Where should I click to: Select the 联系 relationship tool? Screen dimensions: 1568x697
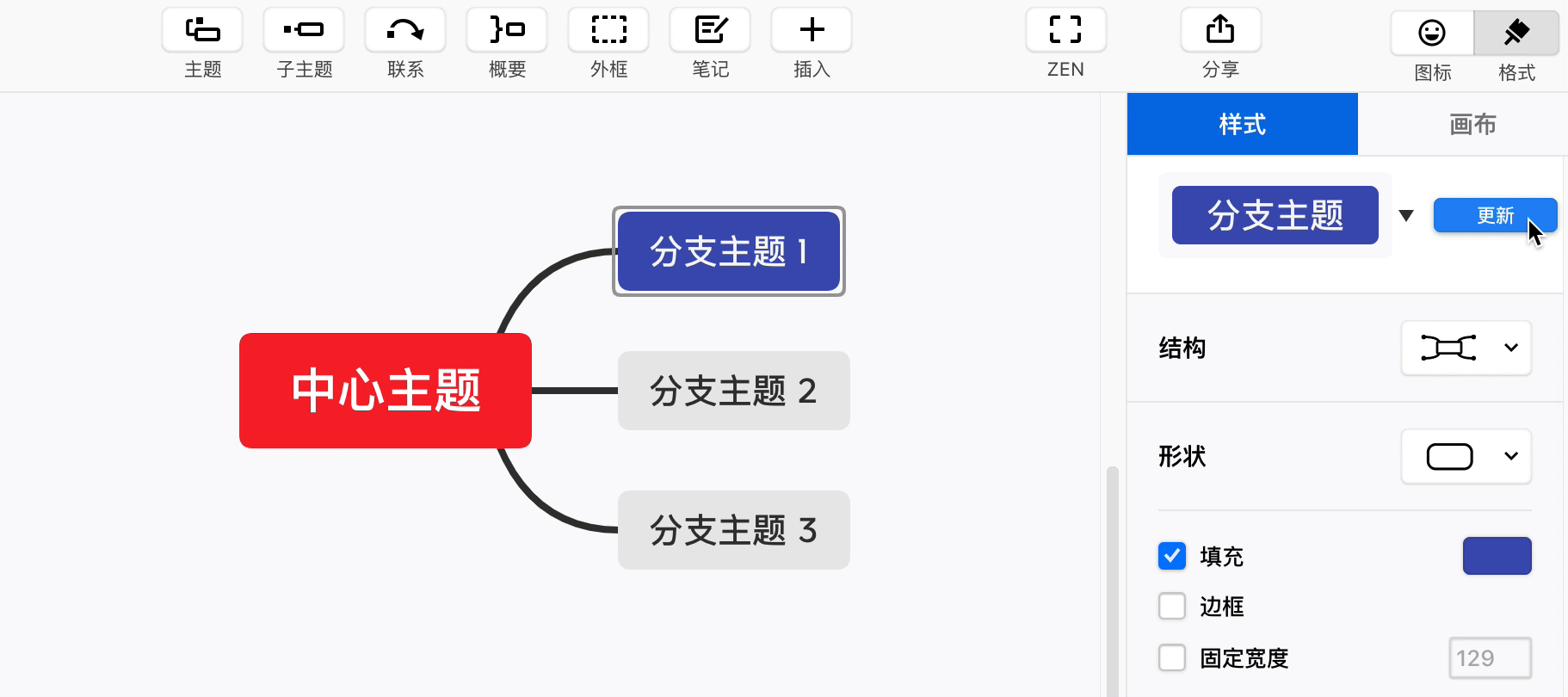tap(405, 31)
